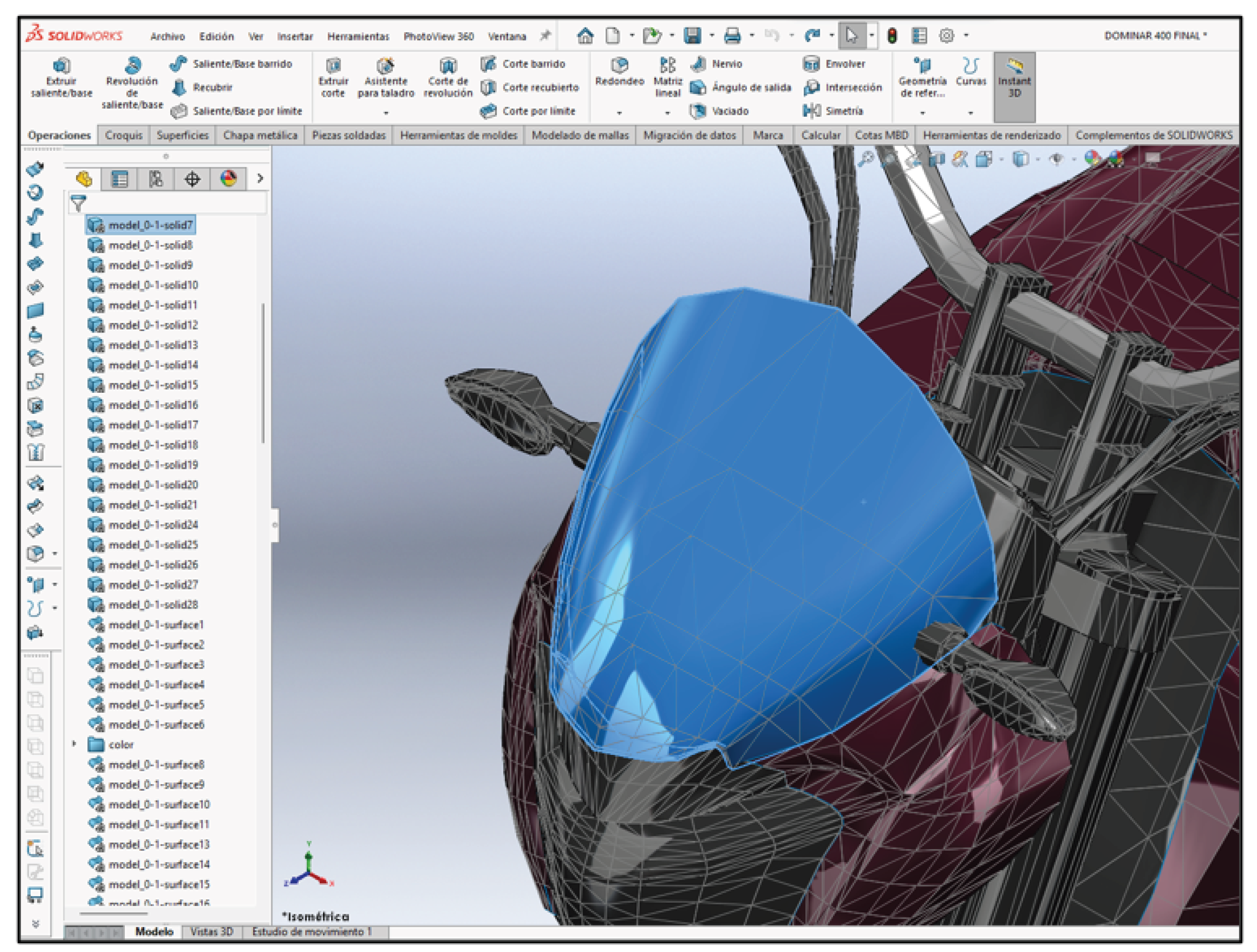1257x952 pixels.
Task: Open the options gear dropdown arrow
Action: pyautogui.click(x=966, y=36)
